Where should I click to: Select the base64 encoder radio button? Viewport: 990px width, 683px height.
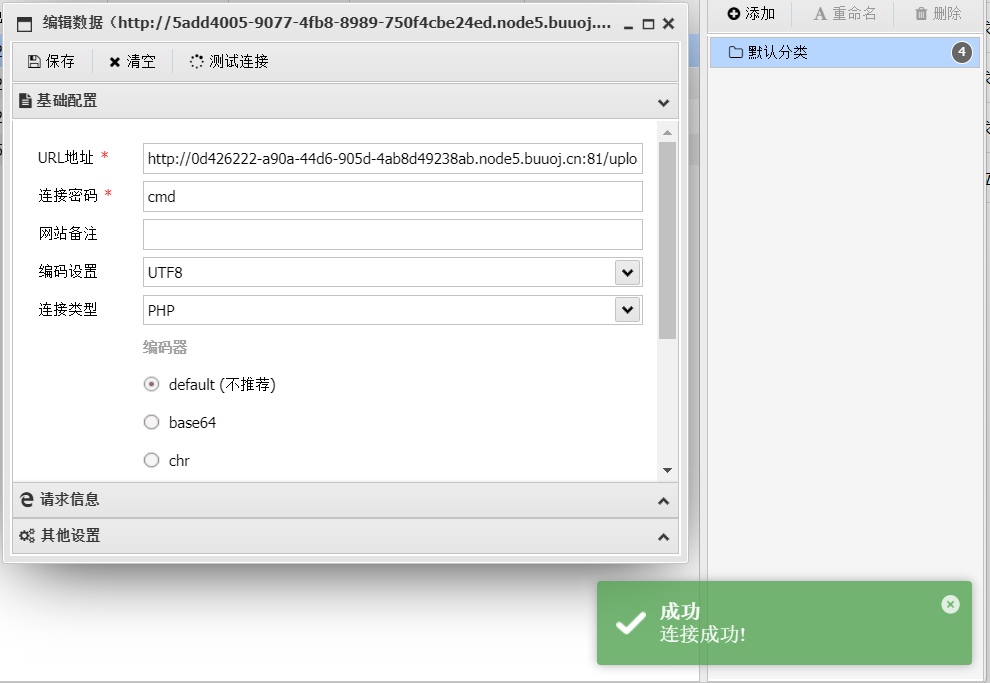152,423
